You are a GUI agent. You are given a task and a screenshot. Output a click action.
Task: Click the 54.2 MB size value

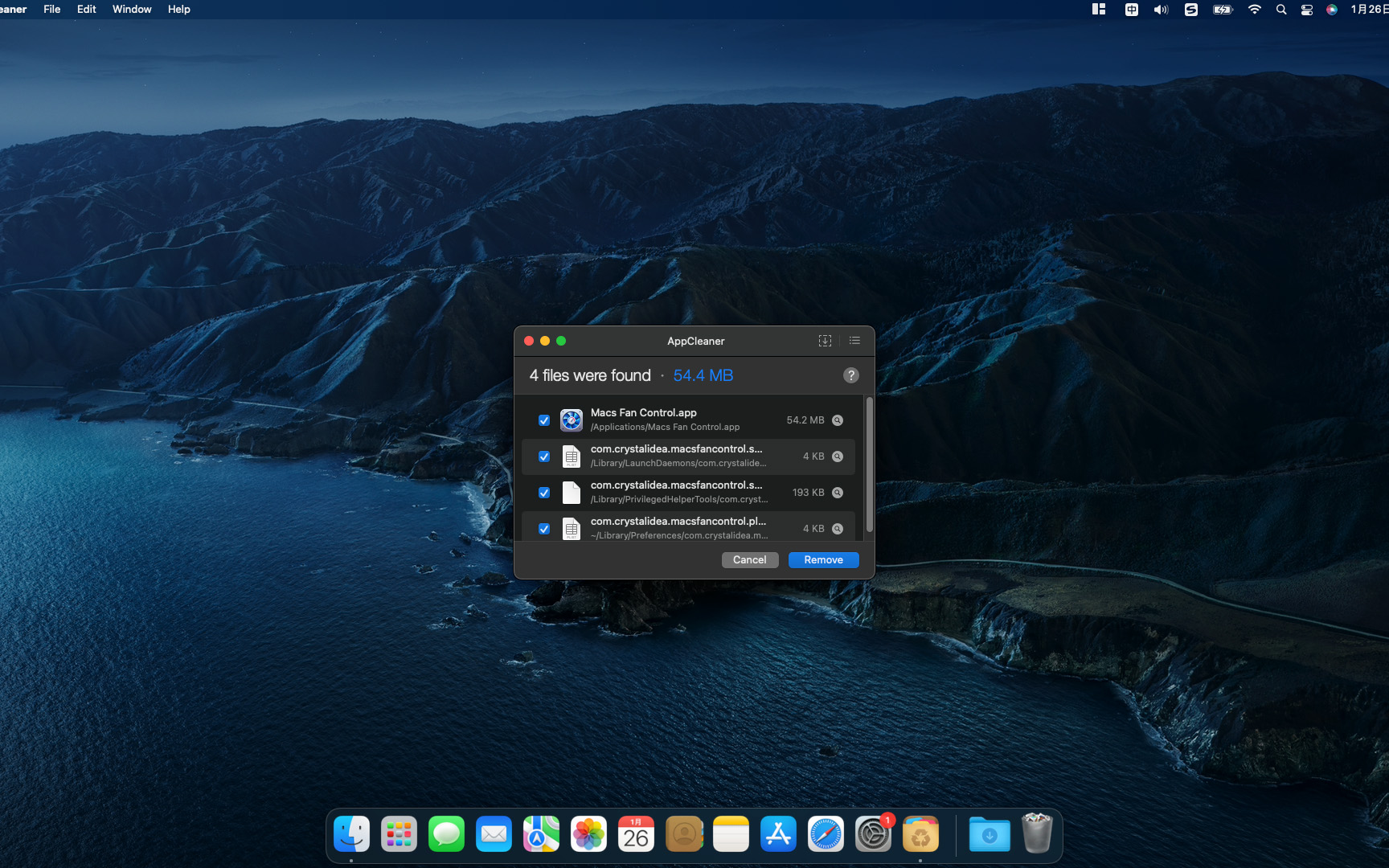tap(805, 420)
